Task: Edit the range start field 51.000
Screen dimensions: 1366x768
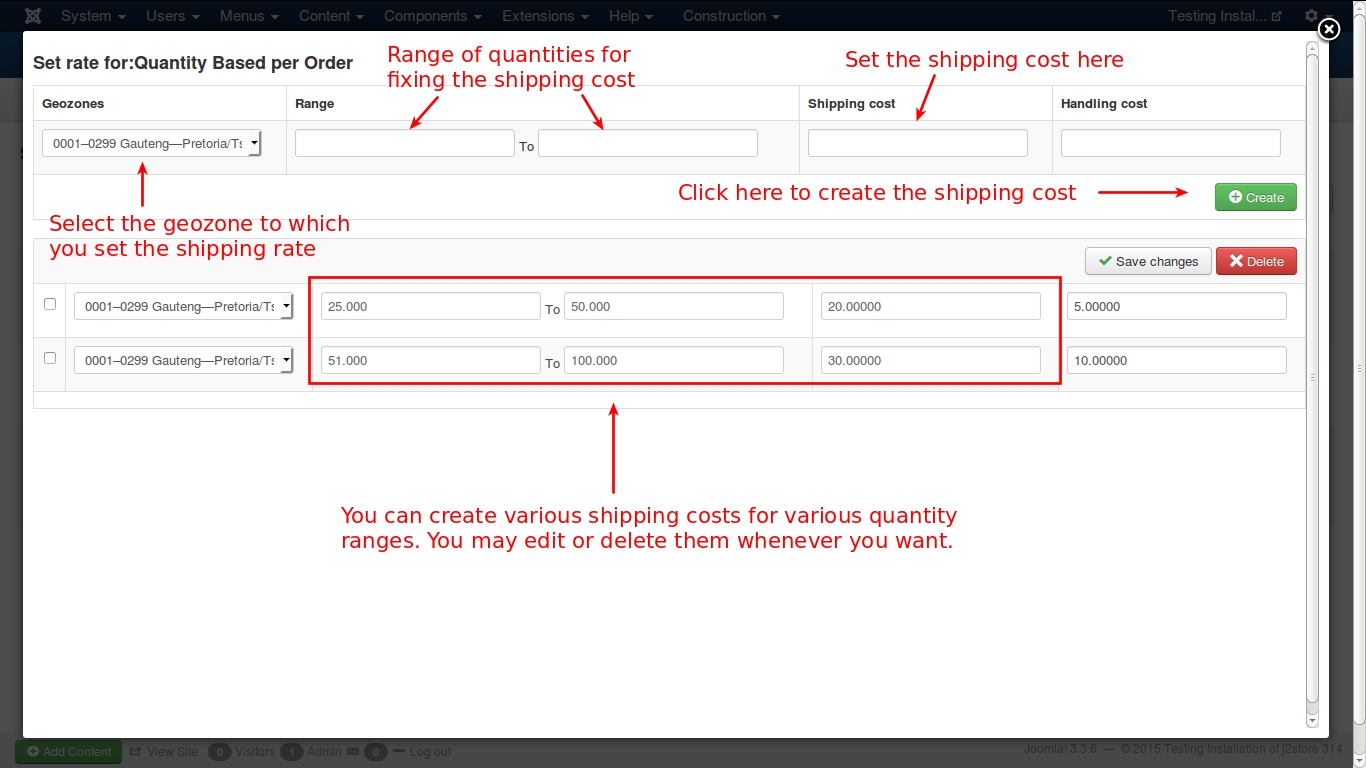Action: pos(431,360)
